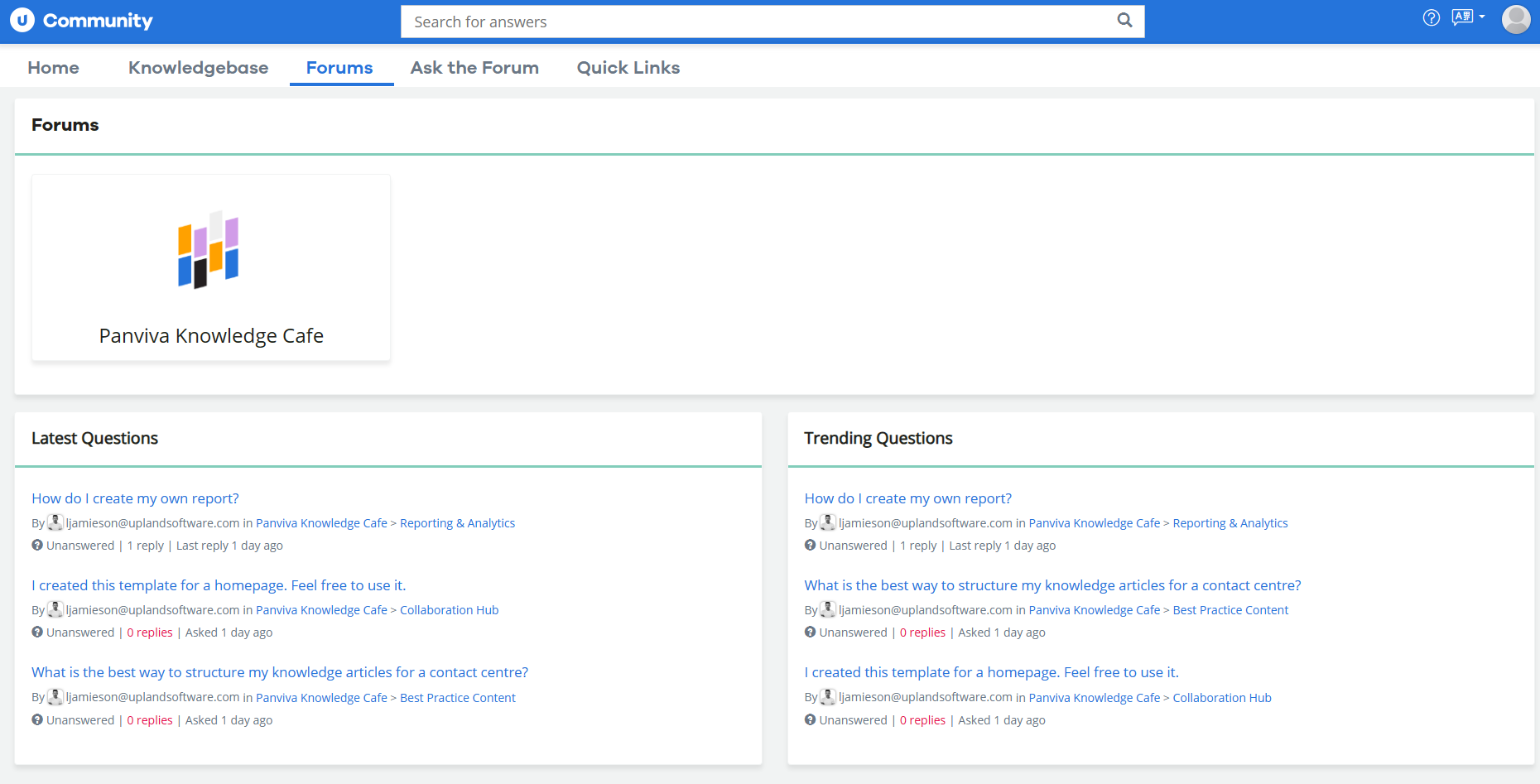Click Unanswered status icon on latest homepage template question
Viewport: 1540px width, 784px height.
(37, 632)
